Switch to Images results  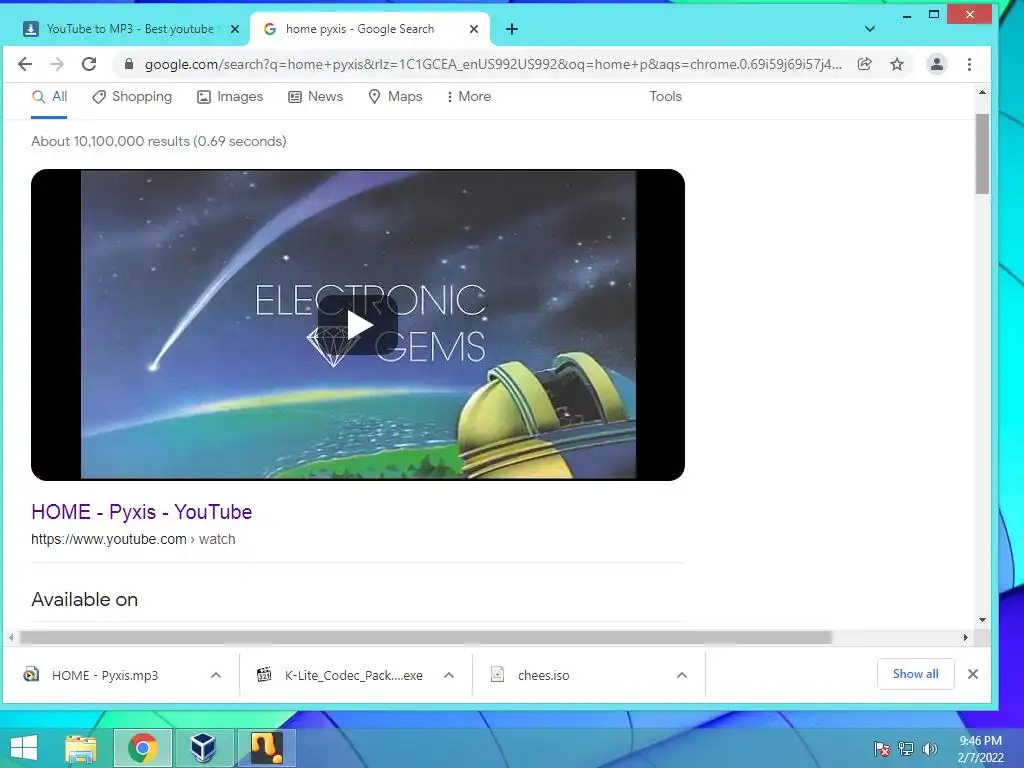(x=230, y=97)
